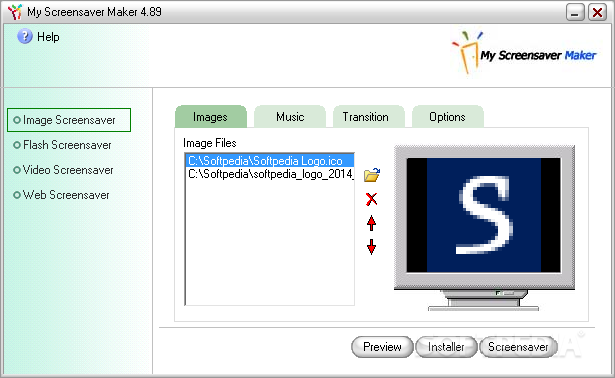
Task: Move selected image up with red arrow
Action: point(371,224)
